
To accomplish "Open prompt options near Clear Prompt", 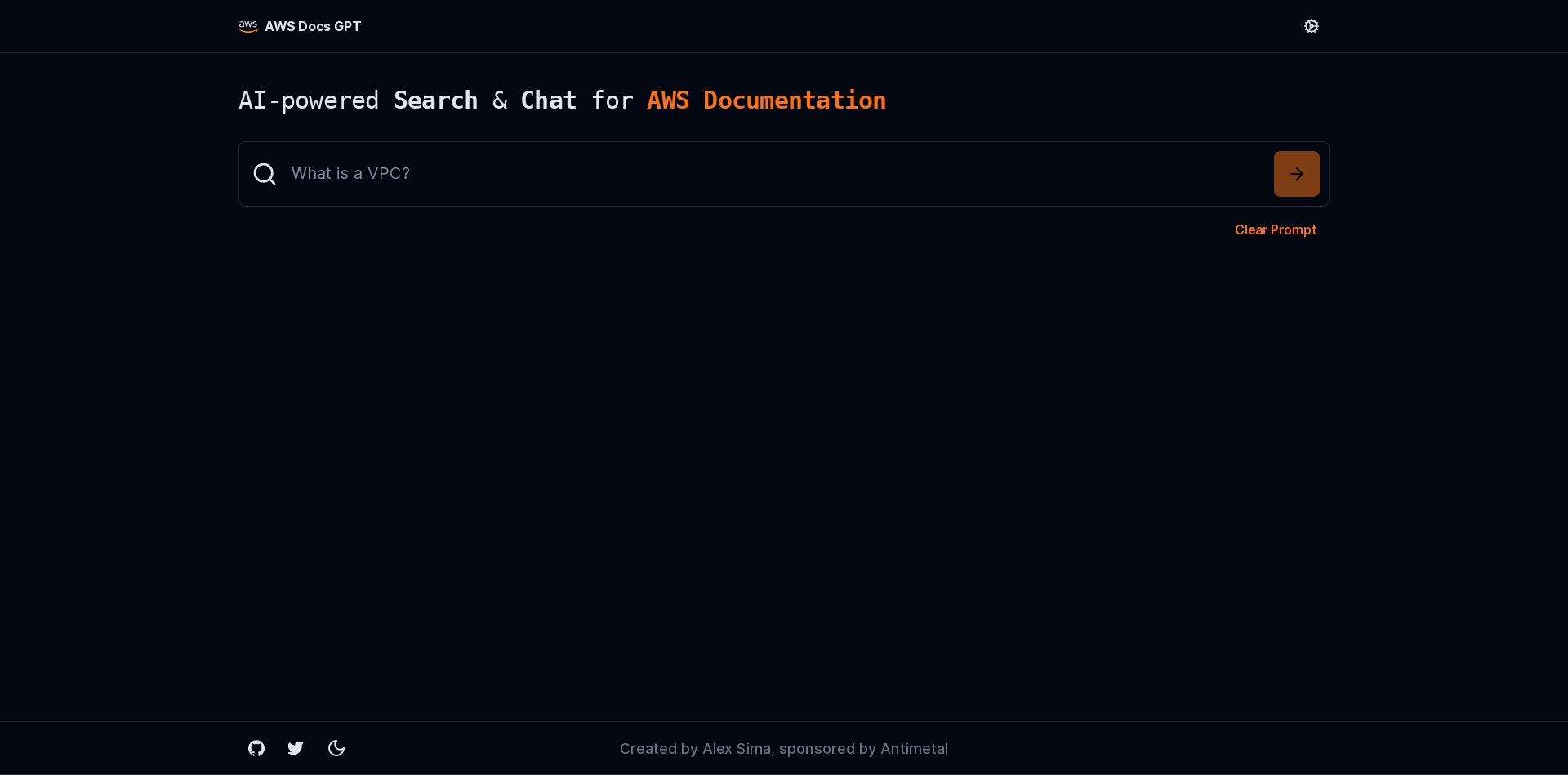I will [1275, 229].
